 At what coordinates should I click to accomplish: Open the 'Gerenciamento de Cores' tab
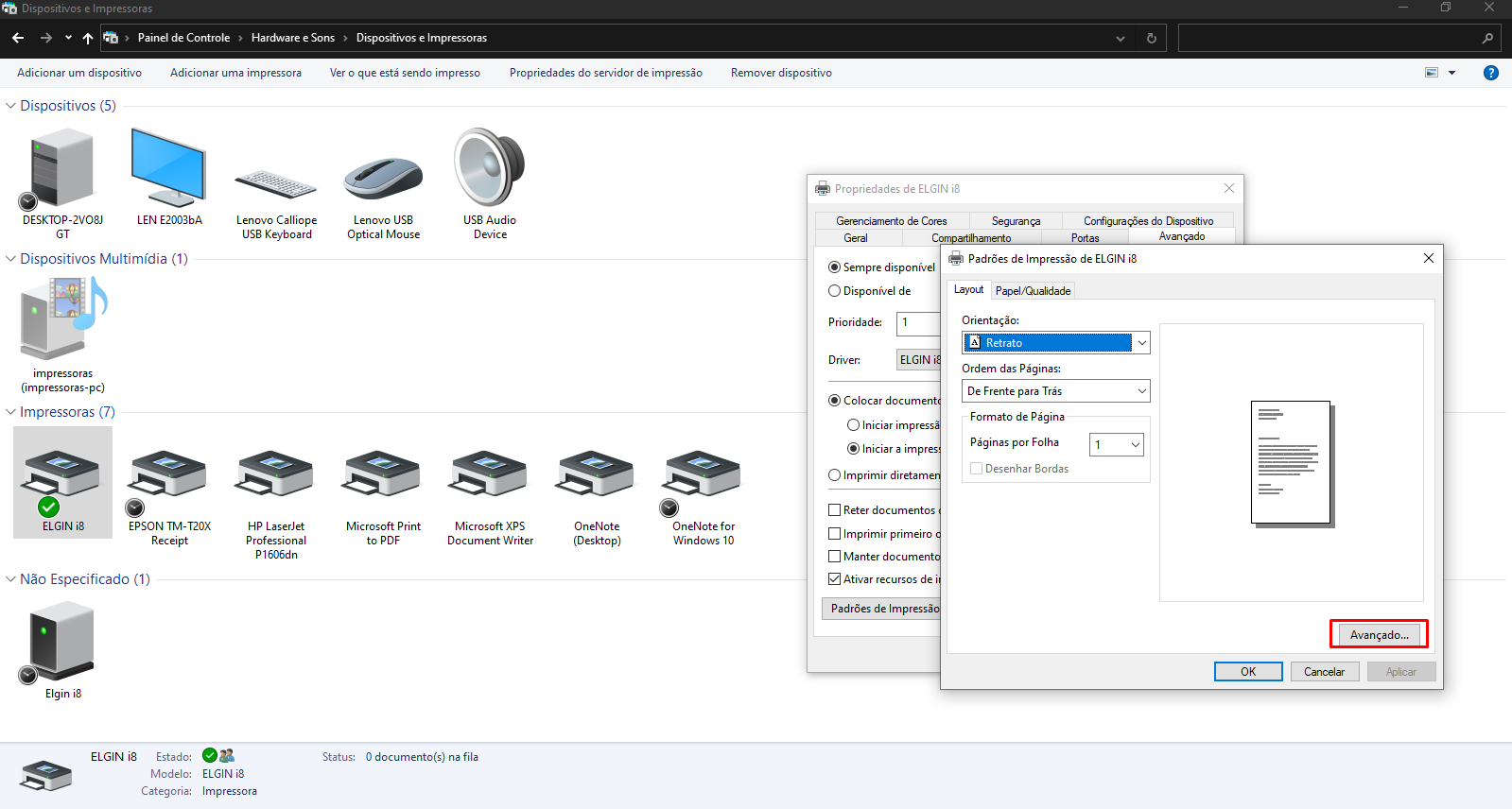pyautogui.click(x=891, y=221)
